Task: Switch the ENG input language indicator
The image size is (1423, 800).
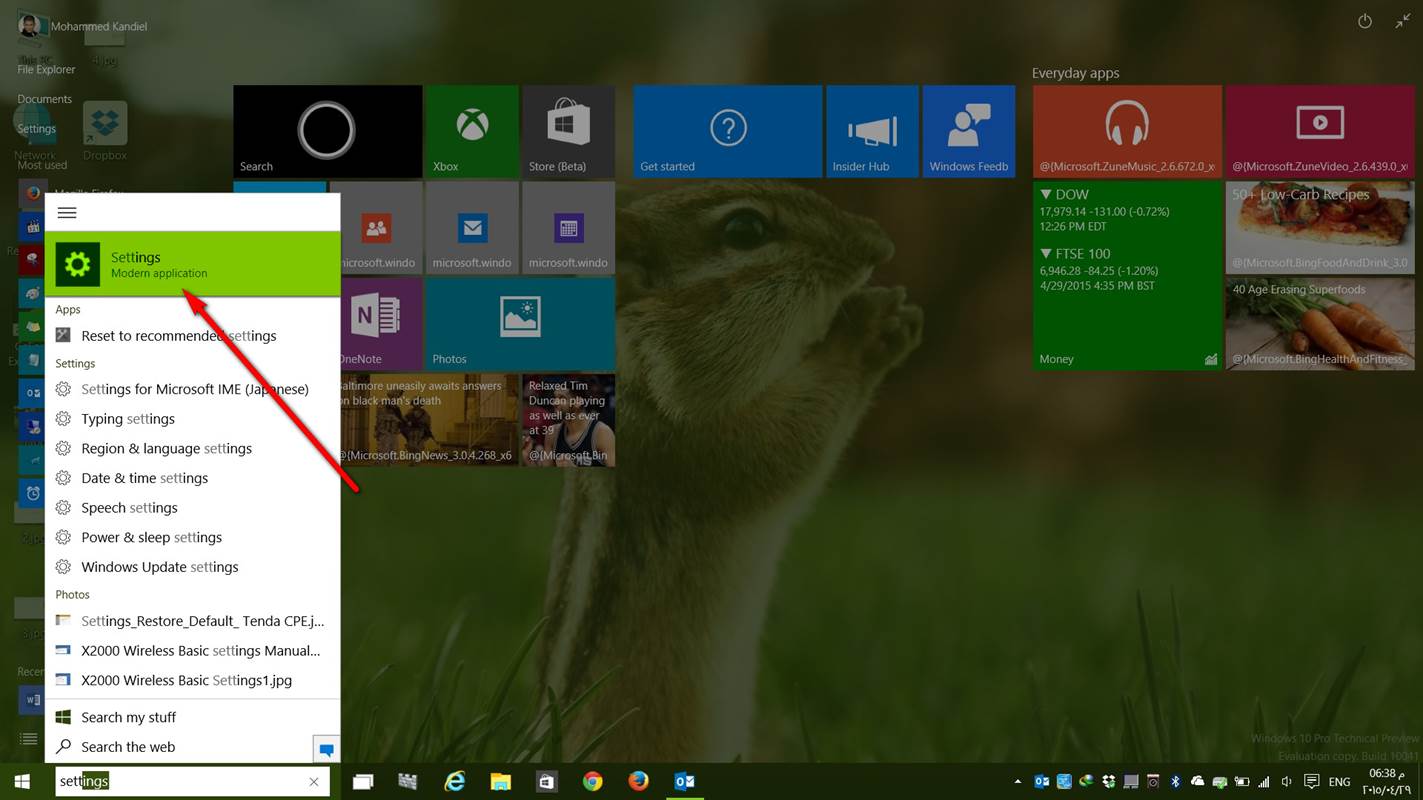Action: point(1340,782)
